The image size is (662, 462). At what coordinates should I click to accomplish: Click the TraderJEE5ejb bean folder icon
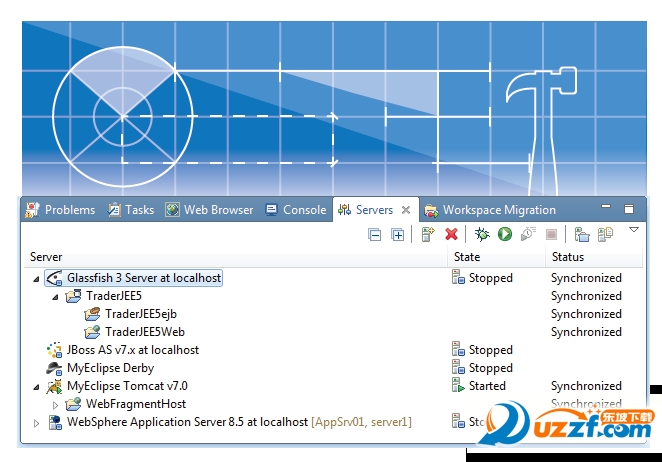pyautogui.click(x=92, y=314)
